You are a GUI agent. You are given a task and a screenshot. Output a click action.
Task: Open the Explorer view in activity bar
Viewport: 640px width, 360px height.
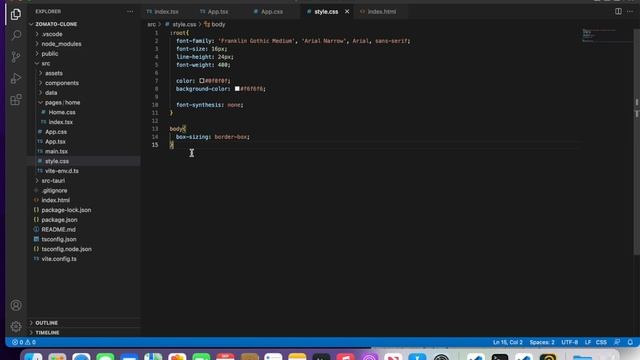click(16, 14)
